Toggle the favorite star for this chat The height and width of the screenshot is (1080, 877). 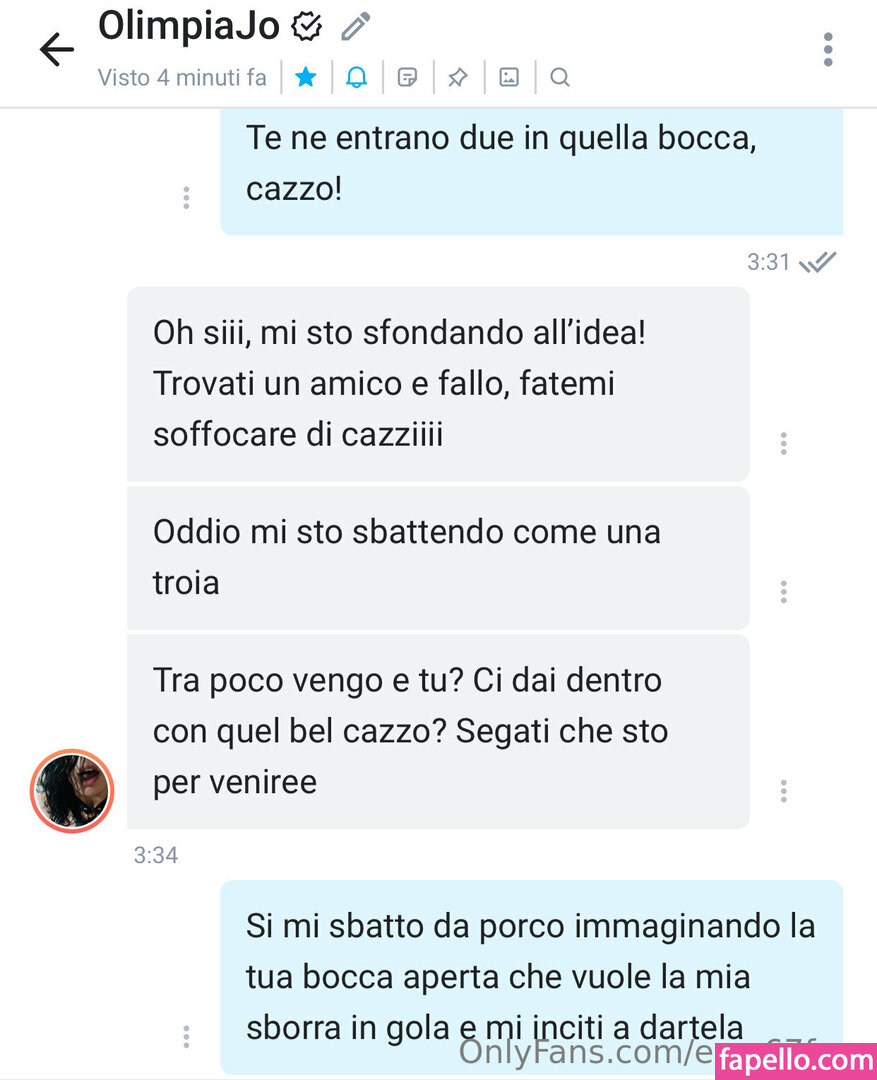[x=306, y=77]
